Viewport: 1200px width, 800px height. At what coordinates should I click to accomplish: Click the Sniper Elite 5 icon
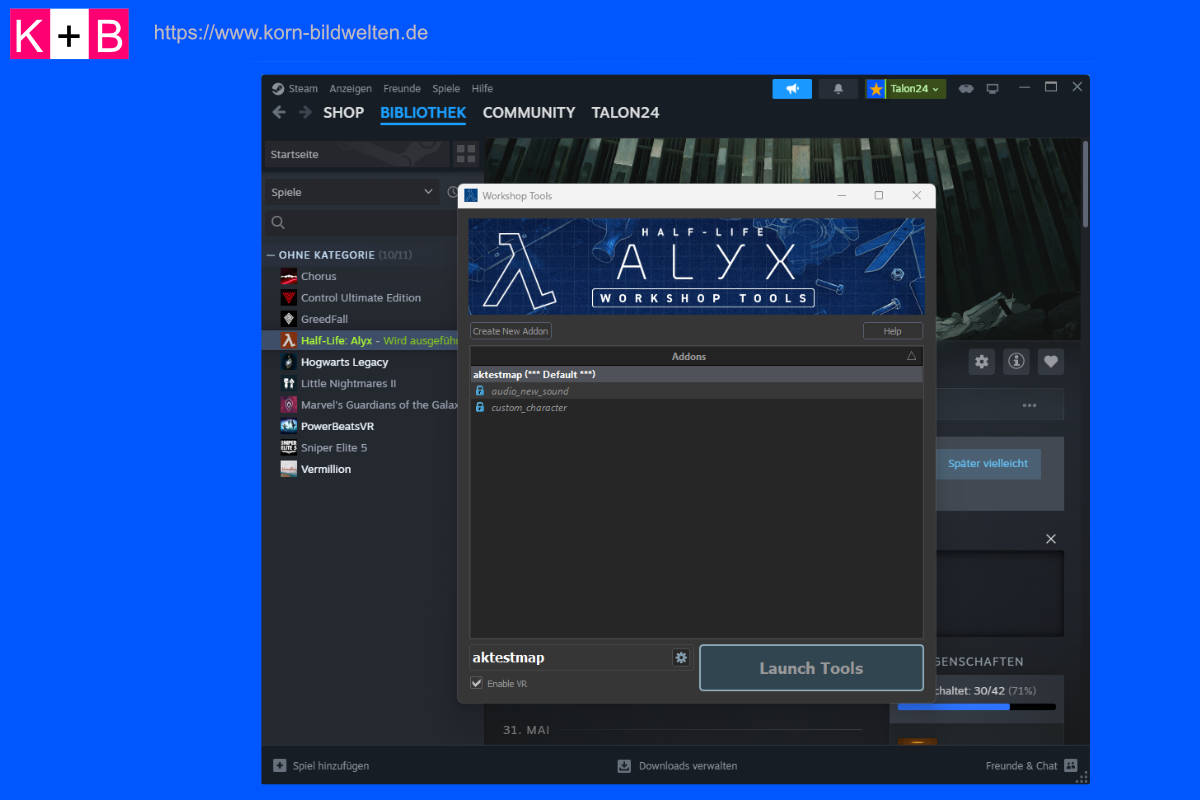(288, 447)
